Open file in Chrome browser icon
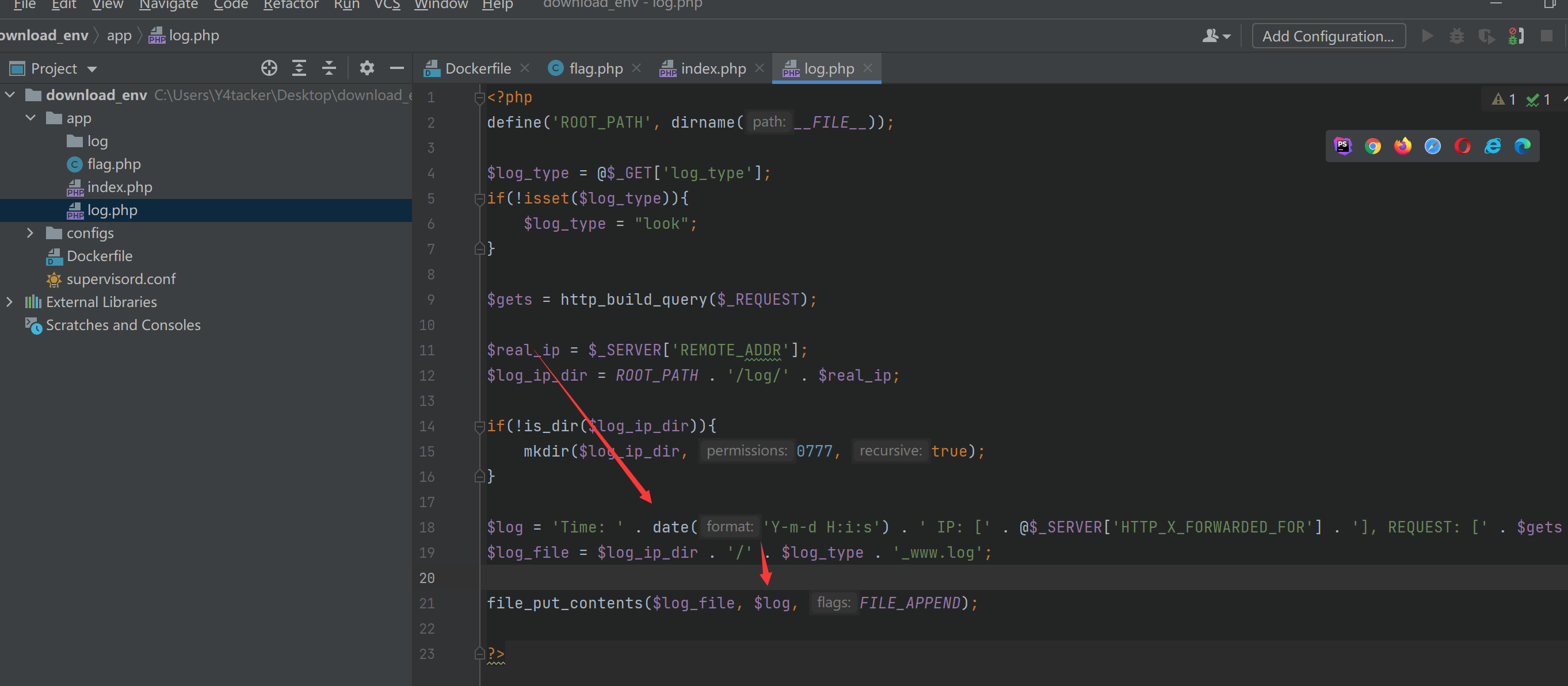The height and width of the screenshot is (686, 1568). coord(1372,146)
